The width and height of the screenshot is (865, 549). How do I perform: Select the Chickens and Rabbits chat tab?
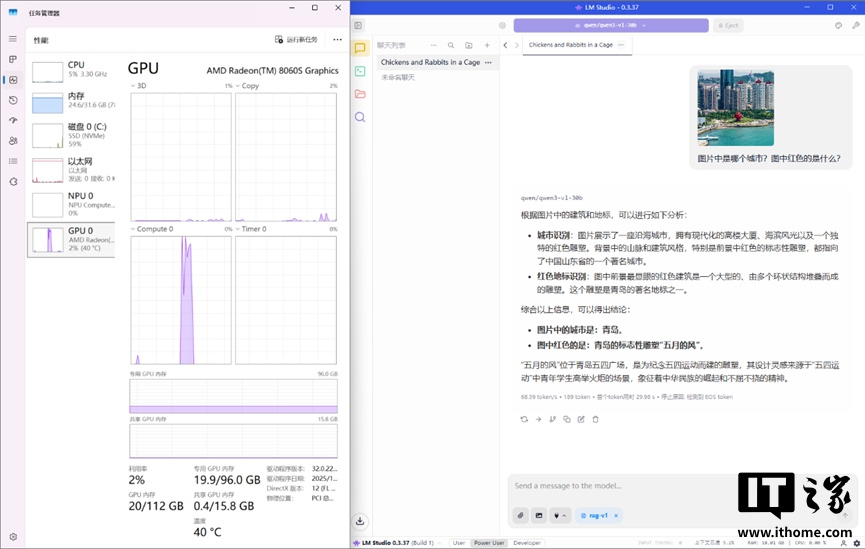570,45
